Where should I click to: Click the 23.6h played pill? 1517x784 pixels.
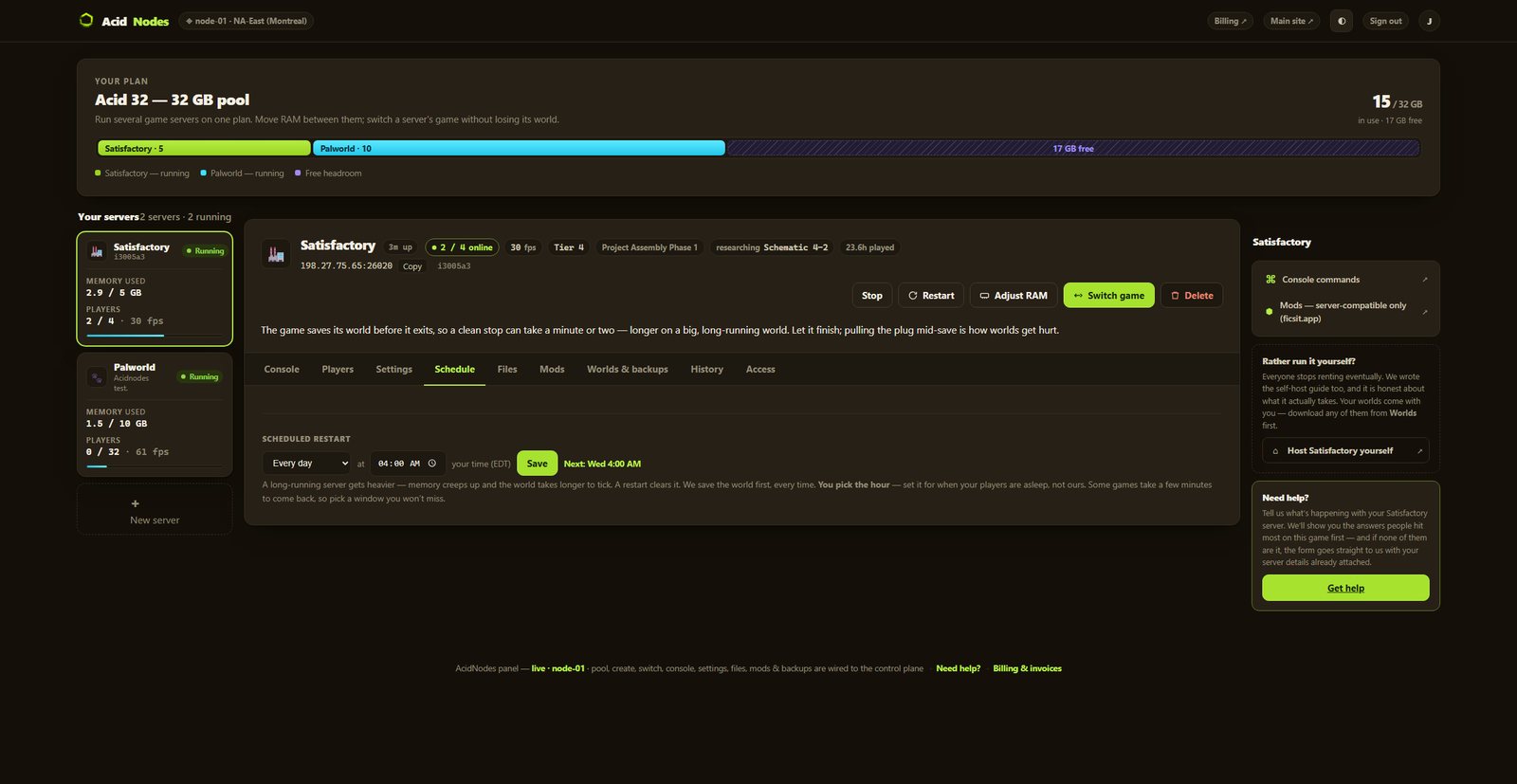(x=869, y=247)
